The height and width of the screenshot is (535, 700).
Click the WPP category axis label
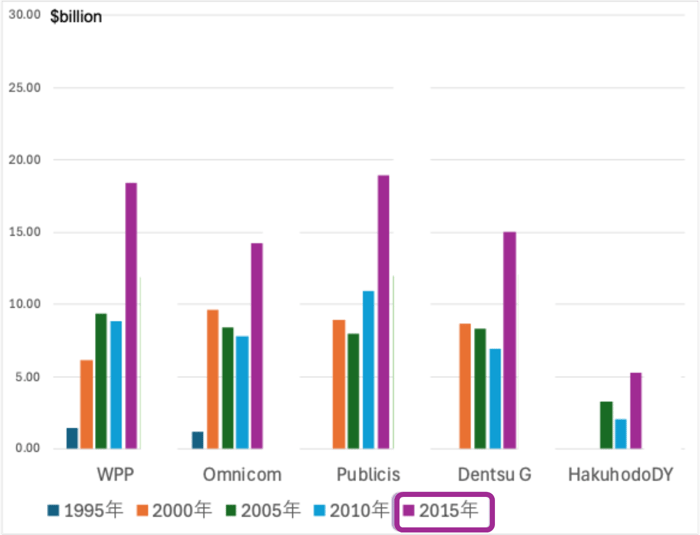coord(115,474)
